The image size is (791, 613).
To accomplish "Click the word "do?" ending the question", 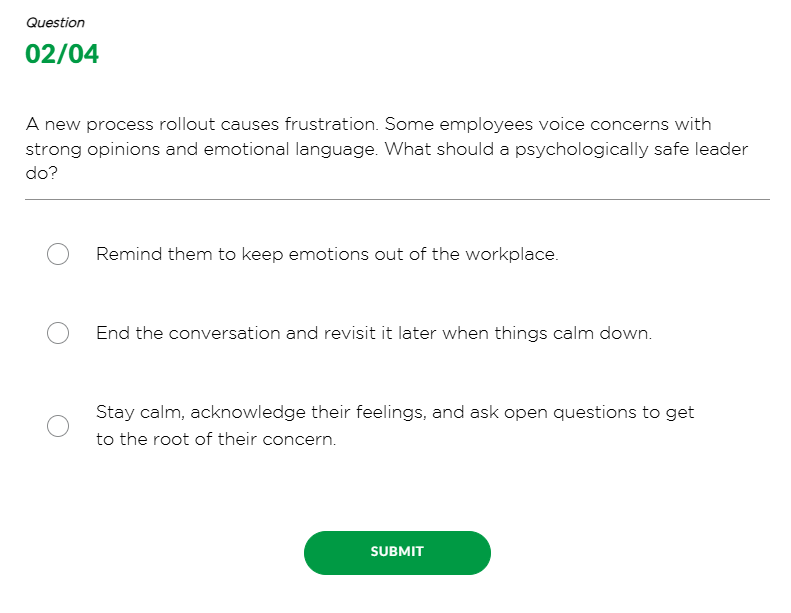I will coord(42,173).
